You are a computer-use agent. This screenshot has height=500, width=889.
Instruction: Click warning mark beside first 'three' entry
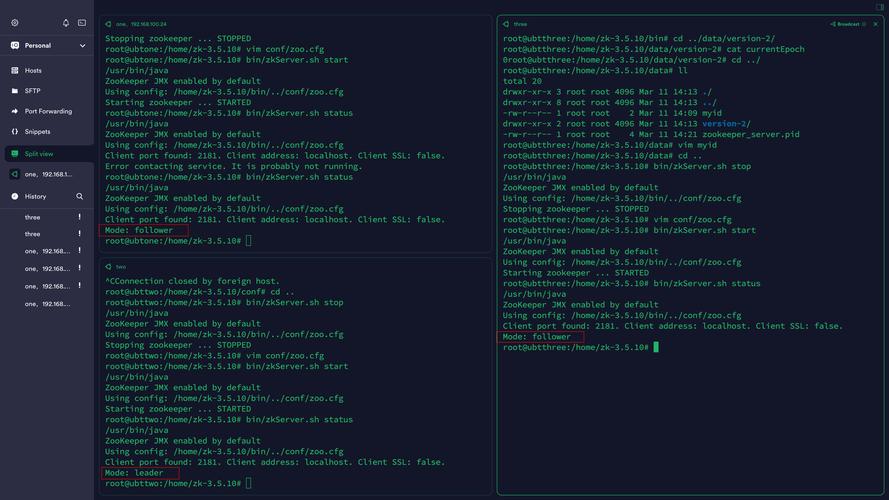[x=80, y=217]
